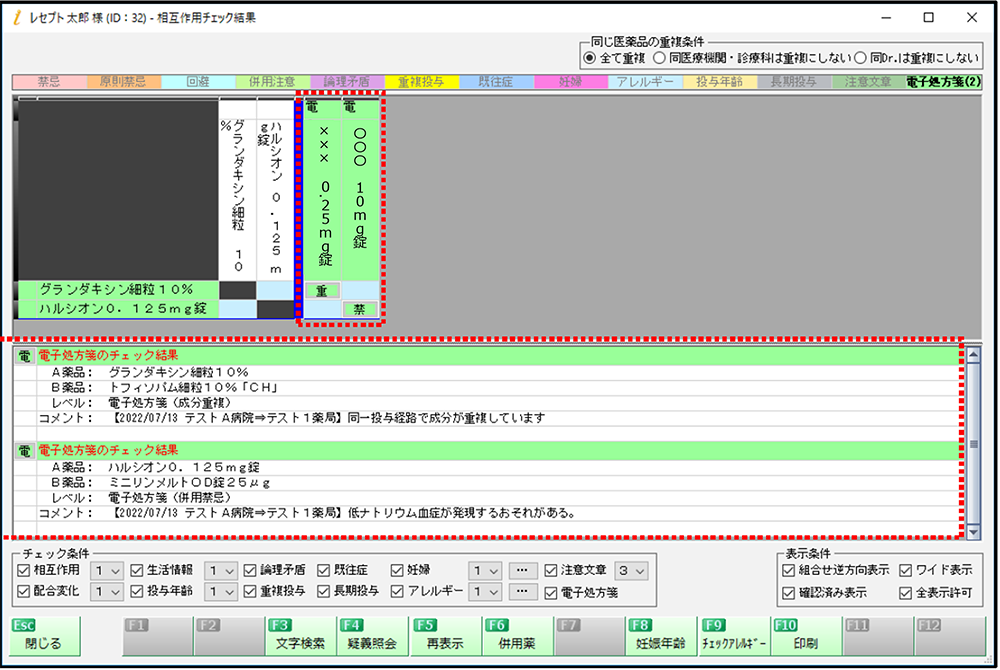Select 同Dr.は重複にしない option
1000x670 pixels.
860,58
